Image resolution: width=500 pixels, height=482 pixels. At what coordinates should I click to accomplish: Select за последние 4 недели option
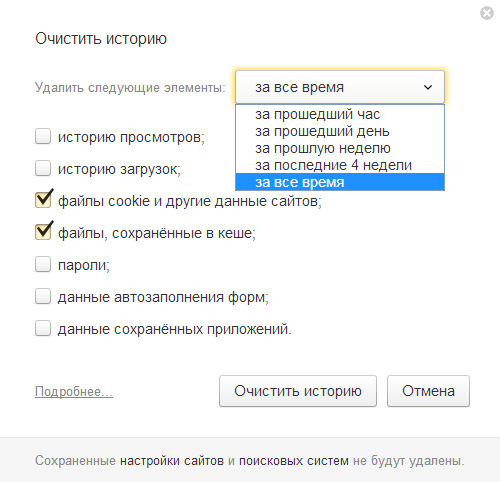pos(340,165)
